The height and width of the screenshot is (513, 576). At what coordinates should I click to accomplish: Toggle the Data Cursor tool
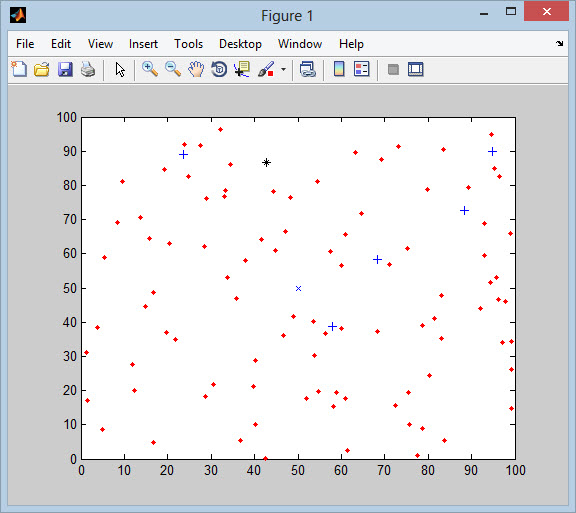coord(242,69)
